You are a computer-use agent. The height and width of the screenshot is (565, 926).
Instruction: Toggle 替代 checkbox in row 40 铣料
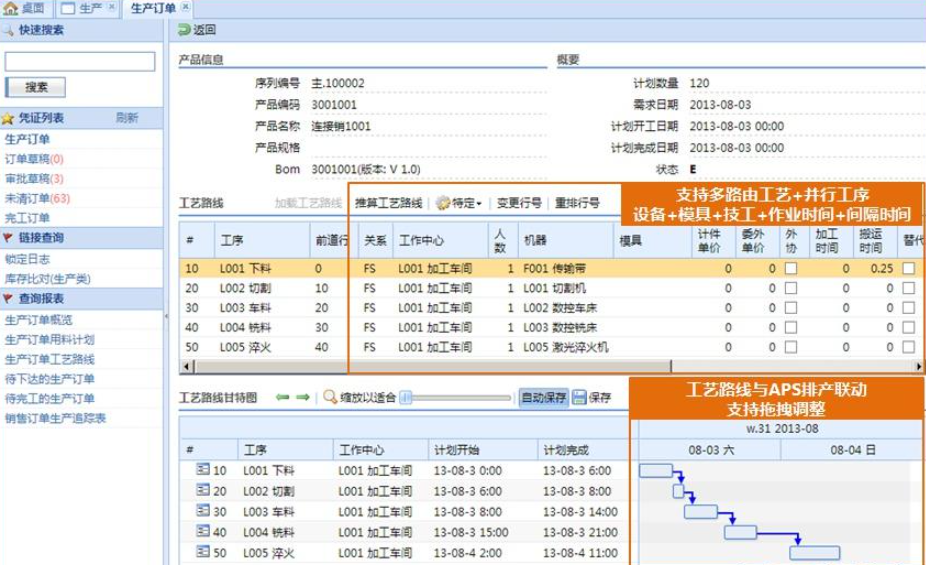click(x=908, y=327)
